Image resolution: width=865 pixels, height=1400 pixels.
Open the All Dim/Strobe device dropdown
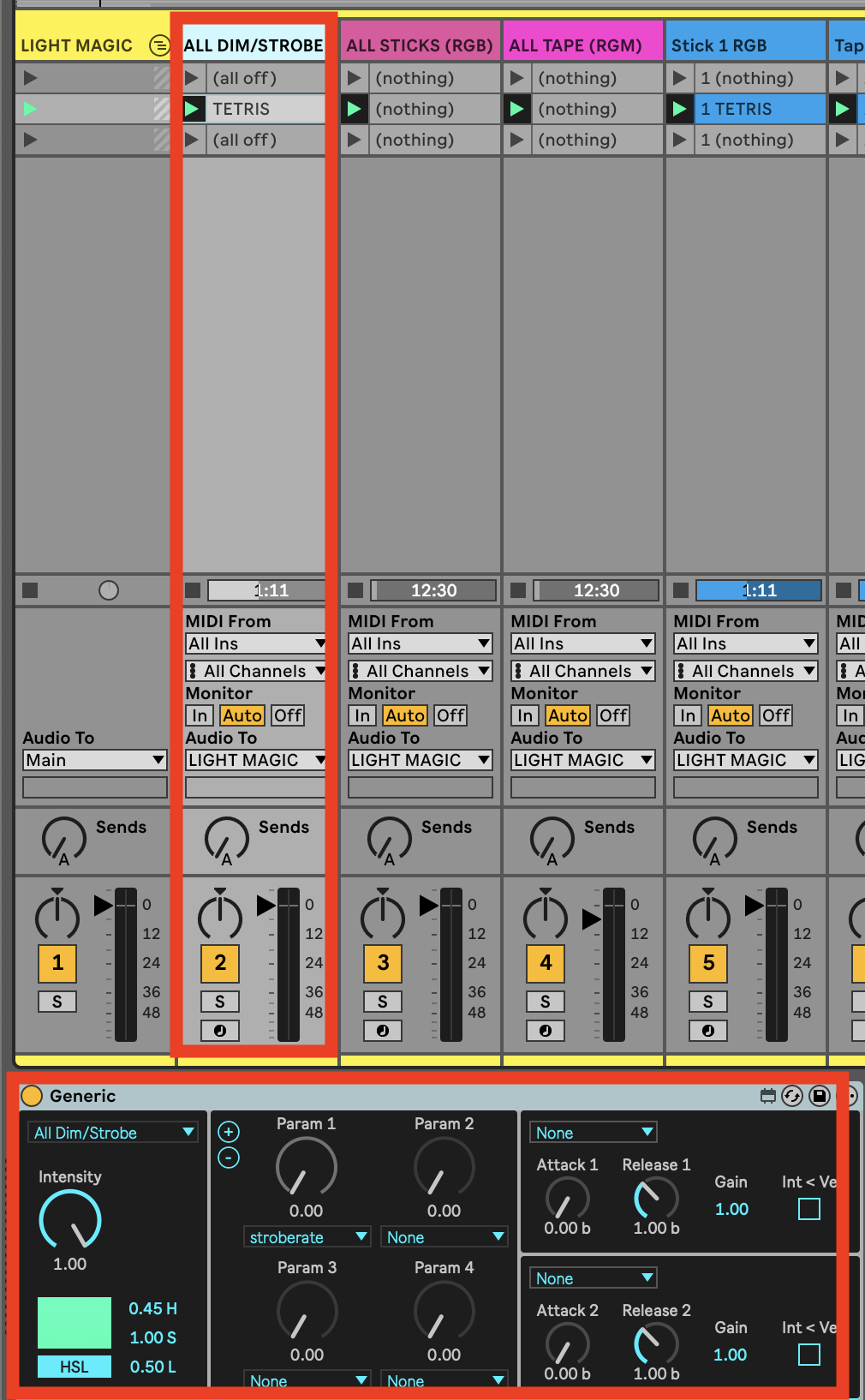click(x=113, y=1133)
